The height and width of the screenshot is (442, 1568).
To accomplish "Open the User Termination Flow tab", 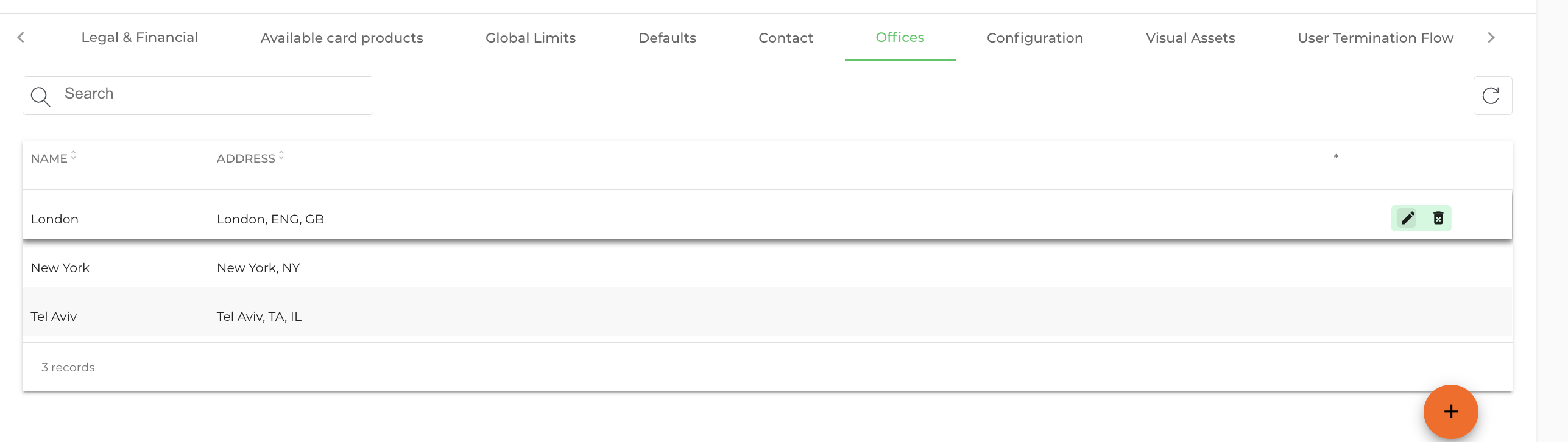I will (x=1376, y=38).
